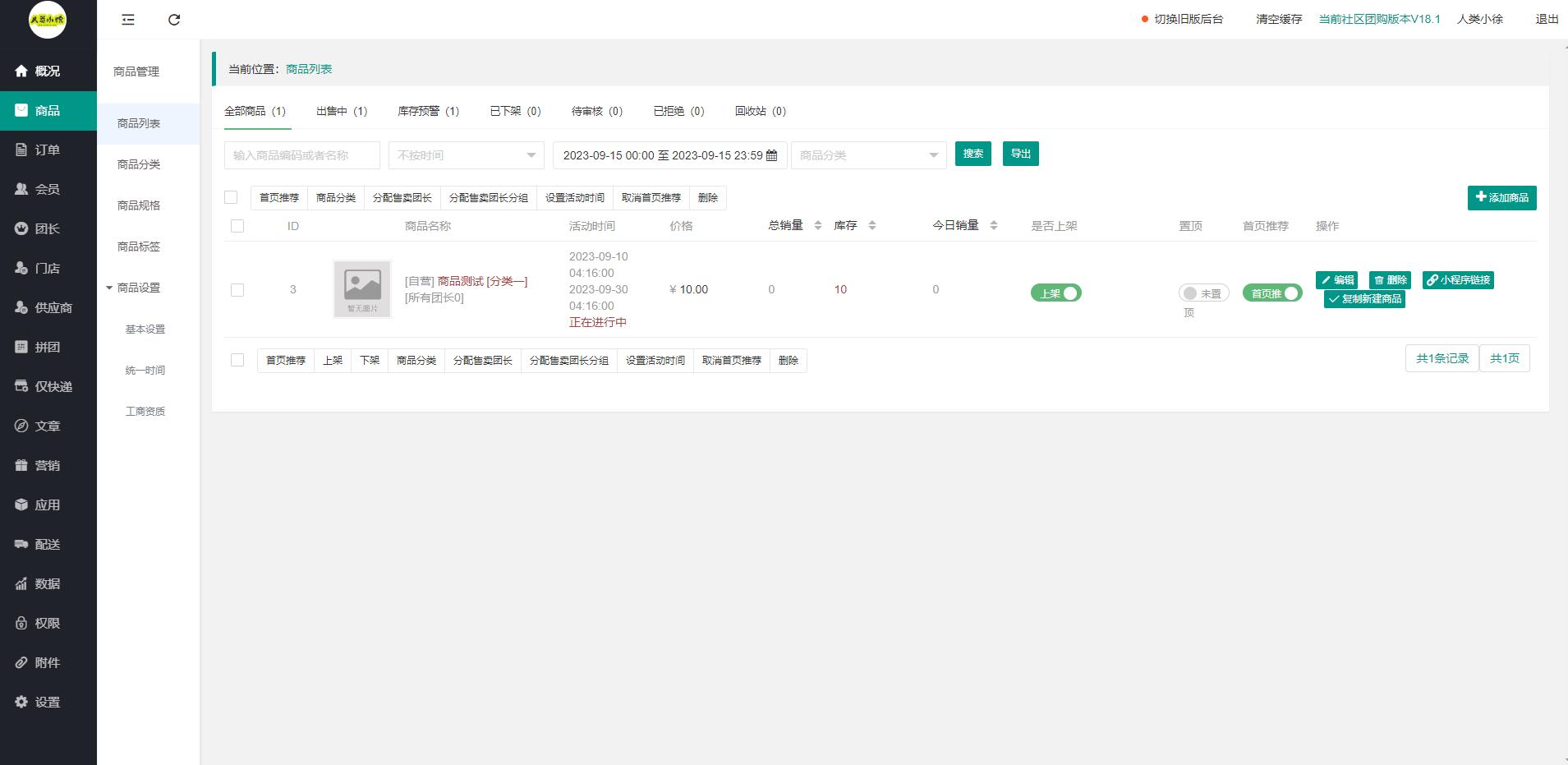
Task: Open the 概况 overview home icon
Action: click(x=21, y=71)
